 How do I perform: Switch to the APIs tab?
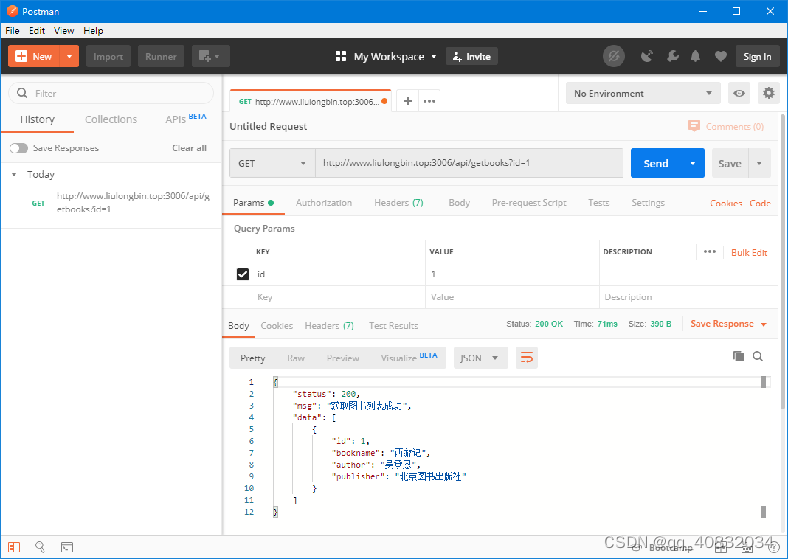186,119
